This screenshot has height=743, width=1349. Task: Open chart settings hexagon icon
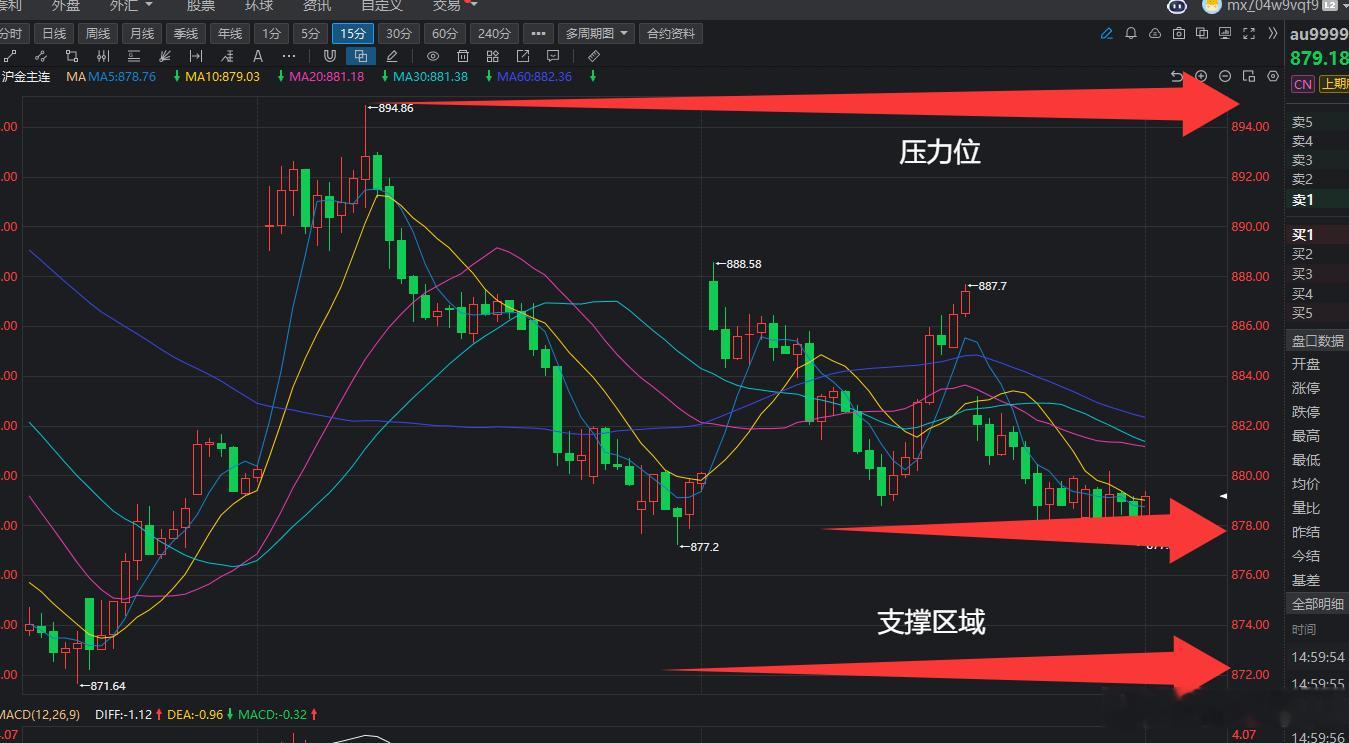click(x=1273, y=76)
